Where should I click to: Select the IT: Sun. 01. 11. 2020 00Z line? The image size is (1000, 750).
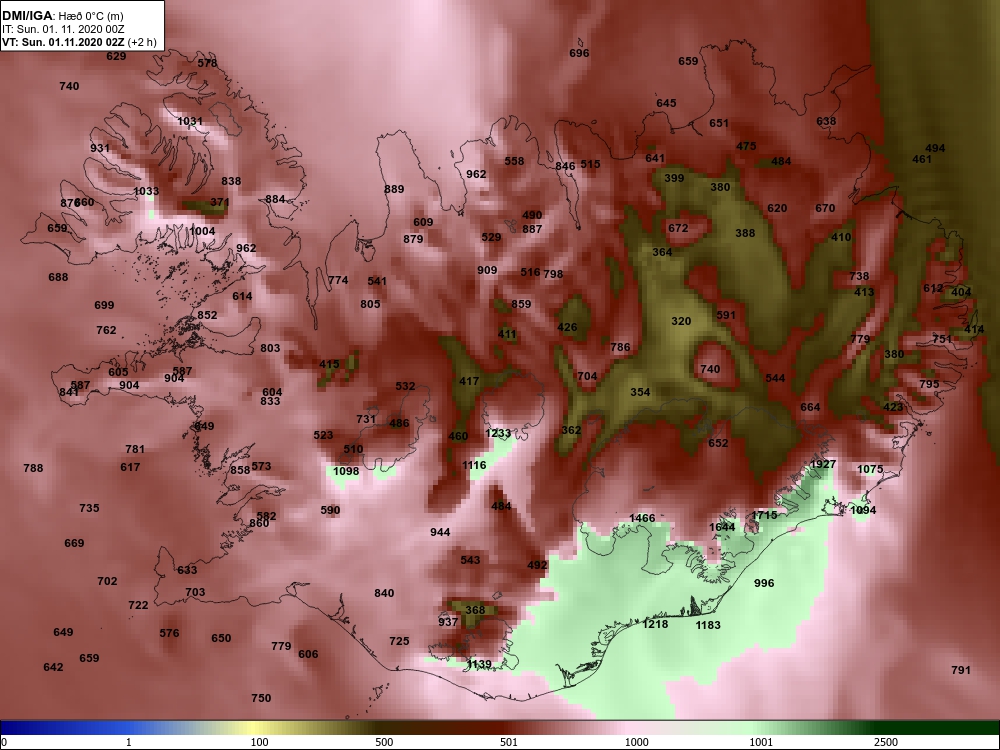(x=61, y=29)
